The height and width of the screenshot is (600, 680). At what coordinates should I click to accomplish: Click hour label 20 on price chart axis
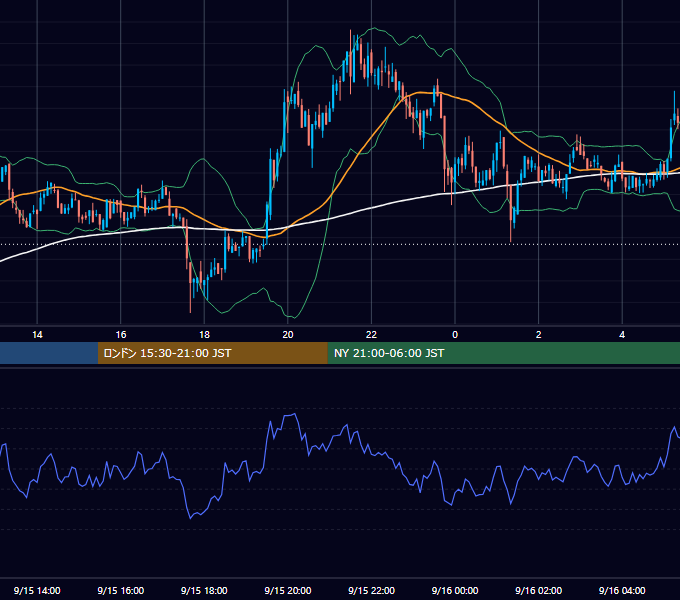tap(288, 334)
